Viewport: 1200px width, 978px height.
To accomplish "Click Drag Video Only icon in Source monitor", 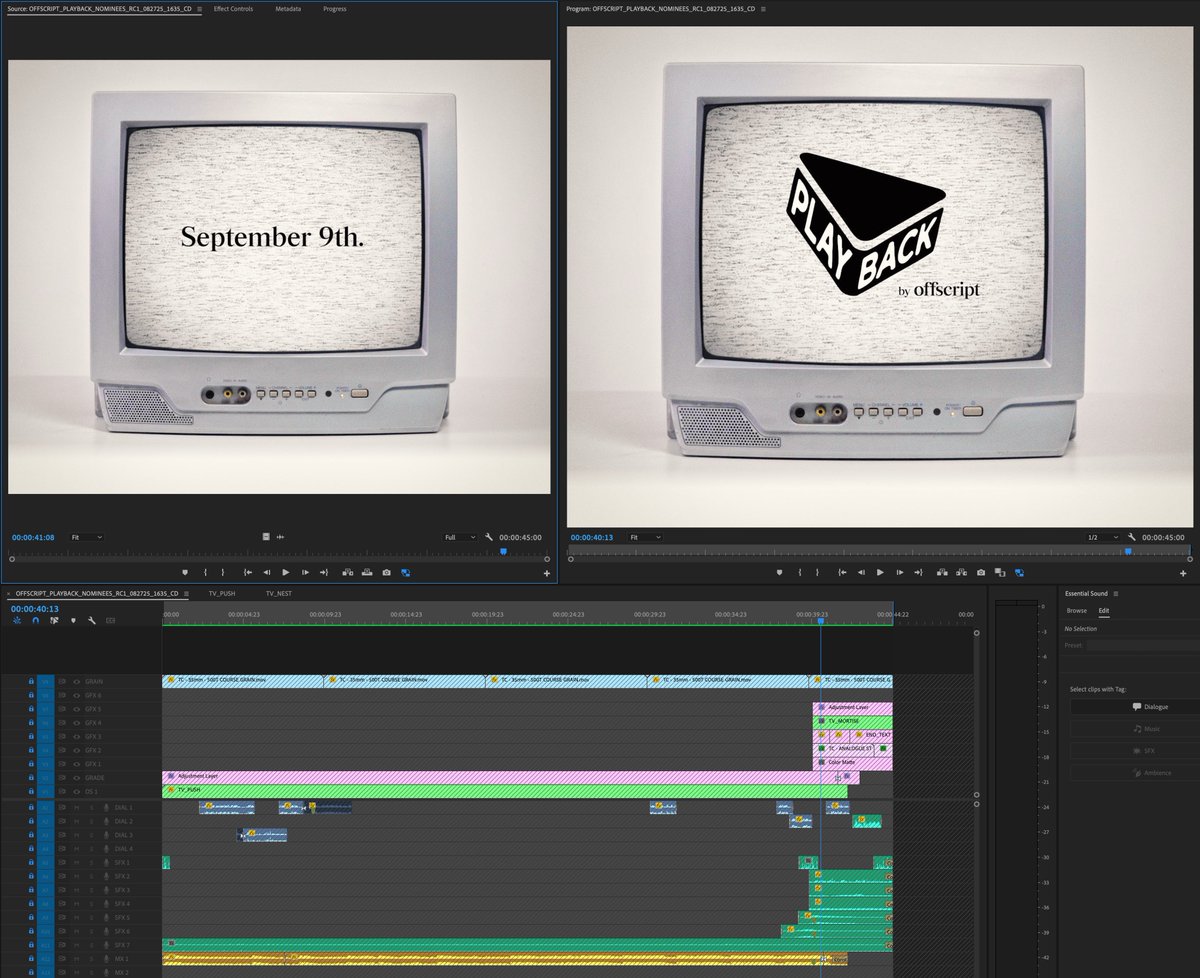I will (266, 537).
